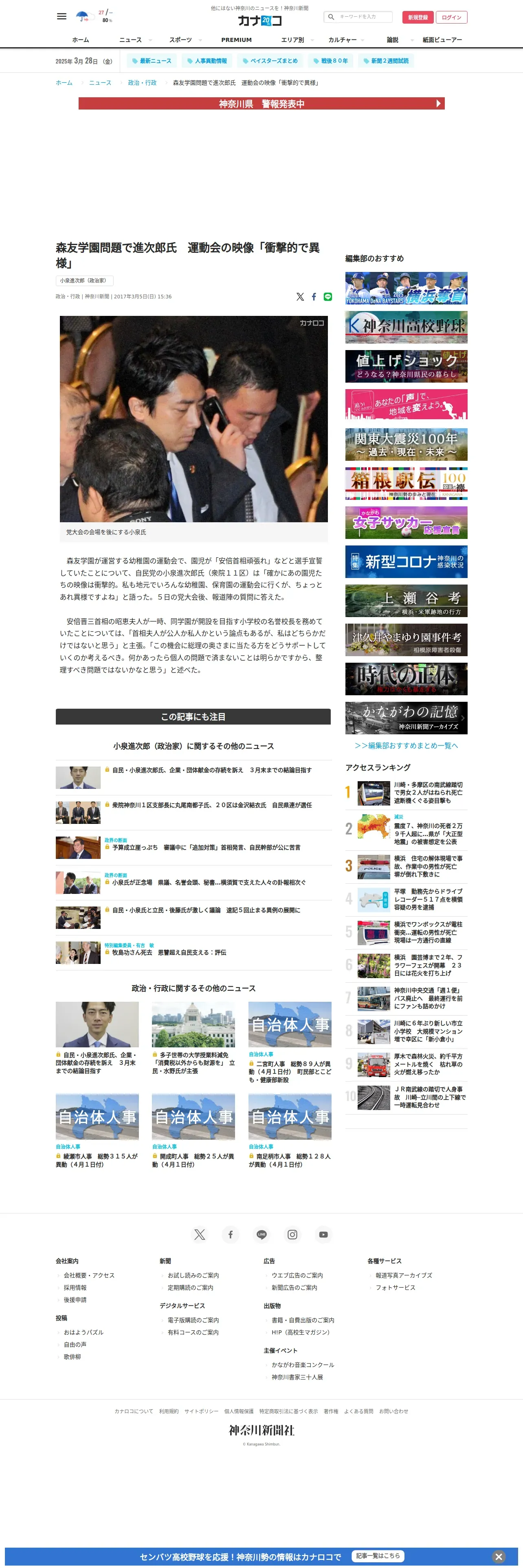The image size is (523, 1568).
Task: Open the 時代の正体 banner
Action: tap(406, 679)
